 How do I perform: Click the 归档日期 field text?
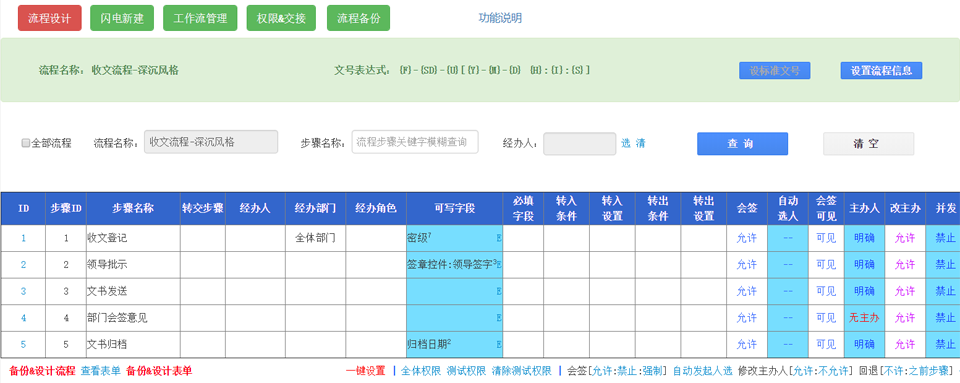[x=429, y=344]
